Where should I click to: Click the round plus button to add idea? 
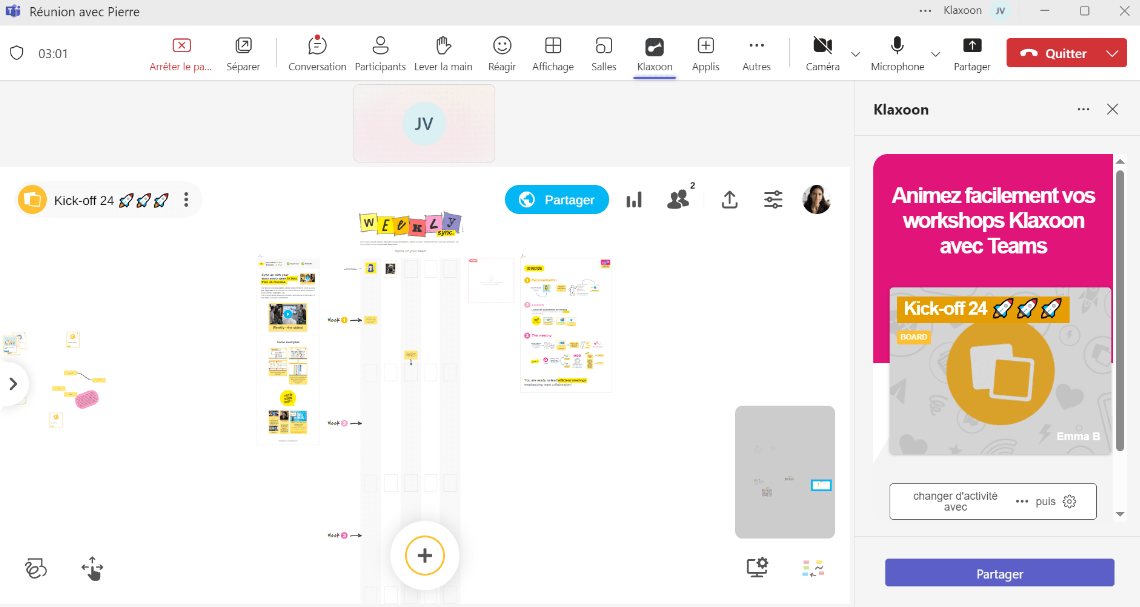pyautogui.click(x=424, y=555)
